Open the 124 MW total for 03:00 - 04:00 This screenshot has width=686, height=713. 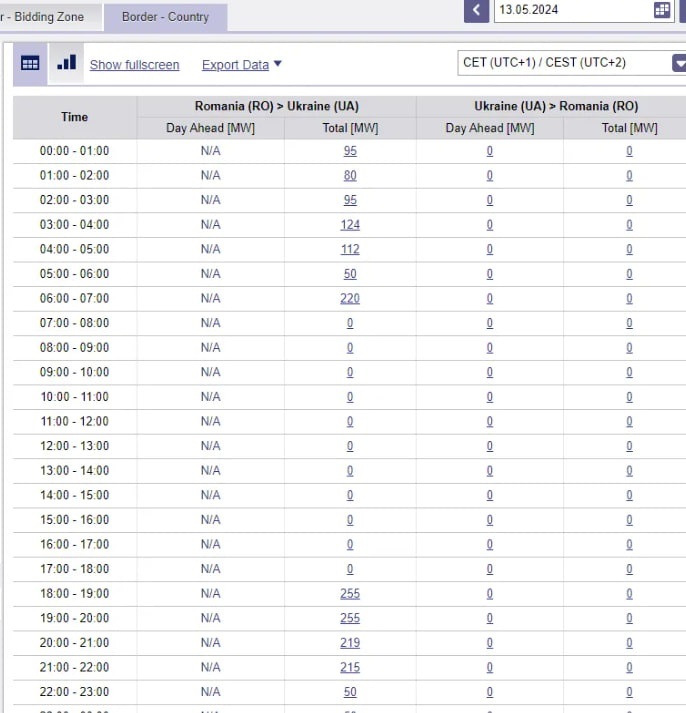pyautogui.click(x=350, y=225)
